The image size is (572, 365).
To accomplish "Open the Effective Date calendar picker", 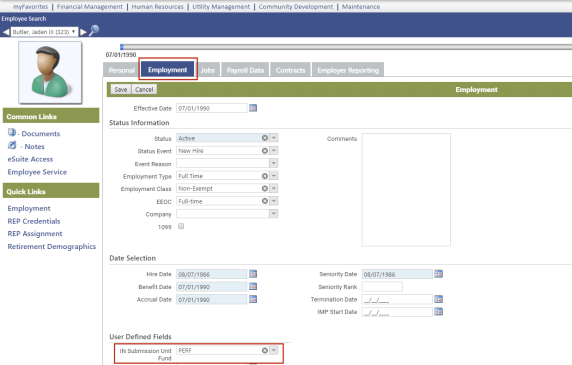I will coord(253,108).
